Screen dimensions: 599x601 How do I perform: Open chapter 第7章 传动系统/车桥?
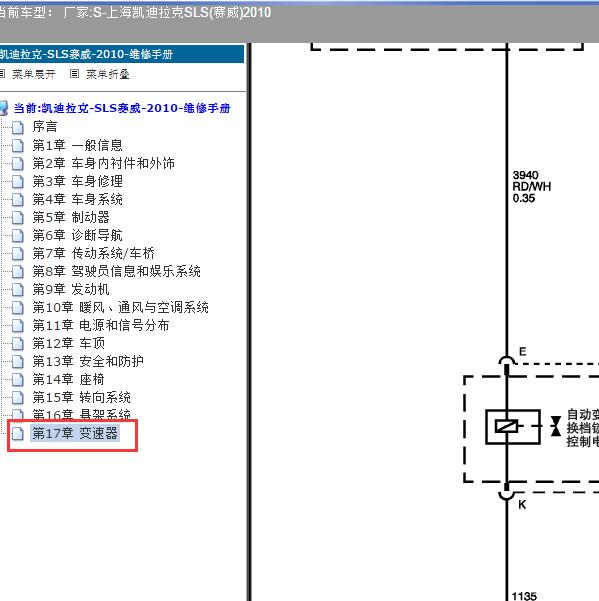click(94, 253)
